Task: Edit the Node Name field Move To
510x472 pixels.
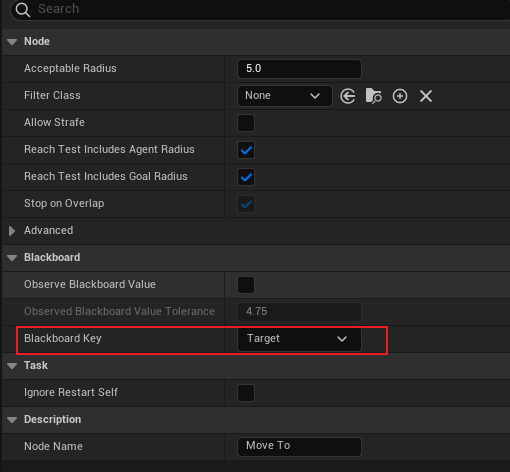Action: point(299,447)
